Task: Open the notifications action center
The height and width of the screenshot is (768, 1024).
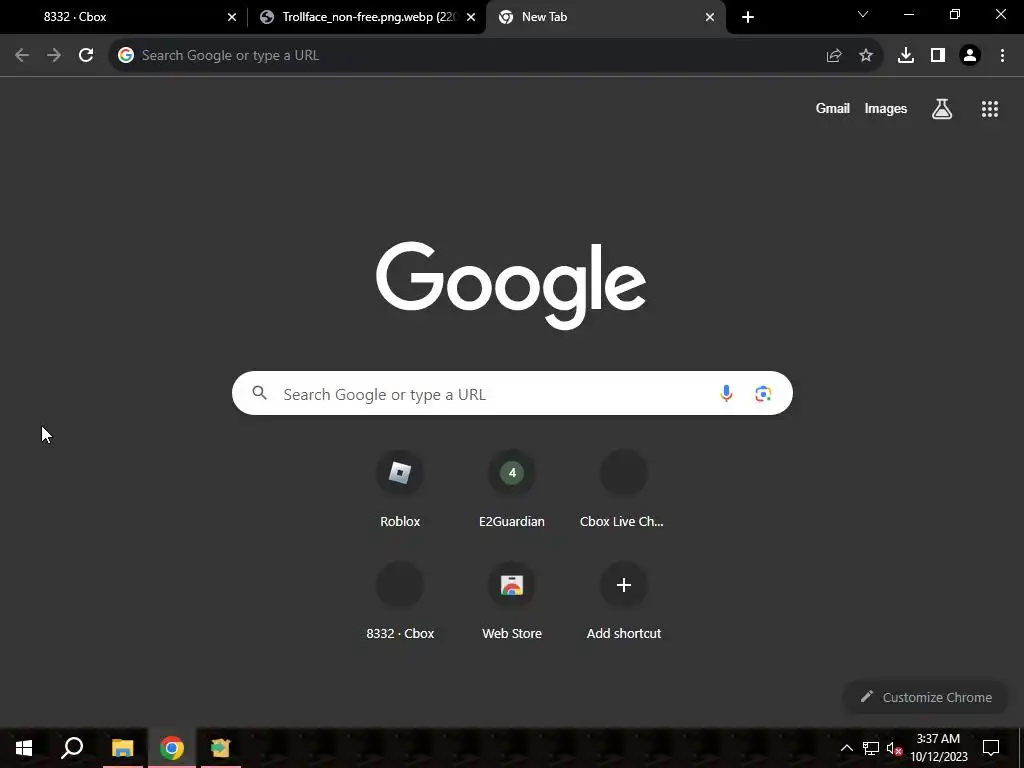Action: [991, 748]
